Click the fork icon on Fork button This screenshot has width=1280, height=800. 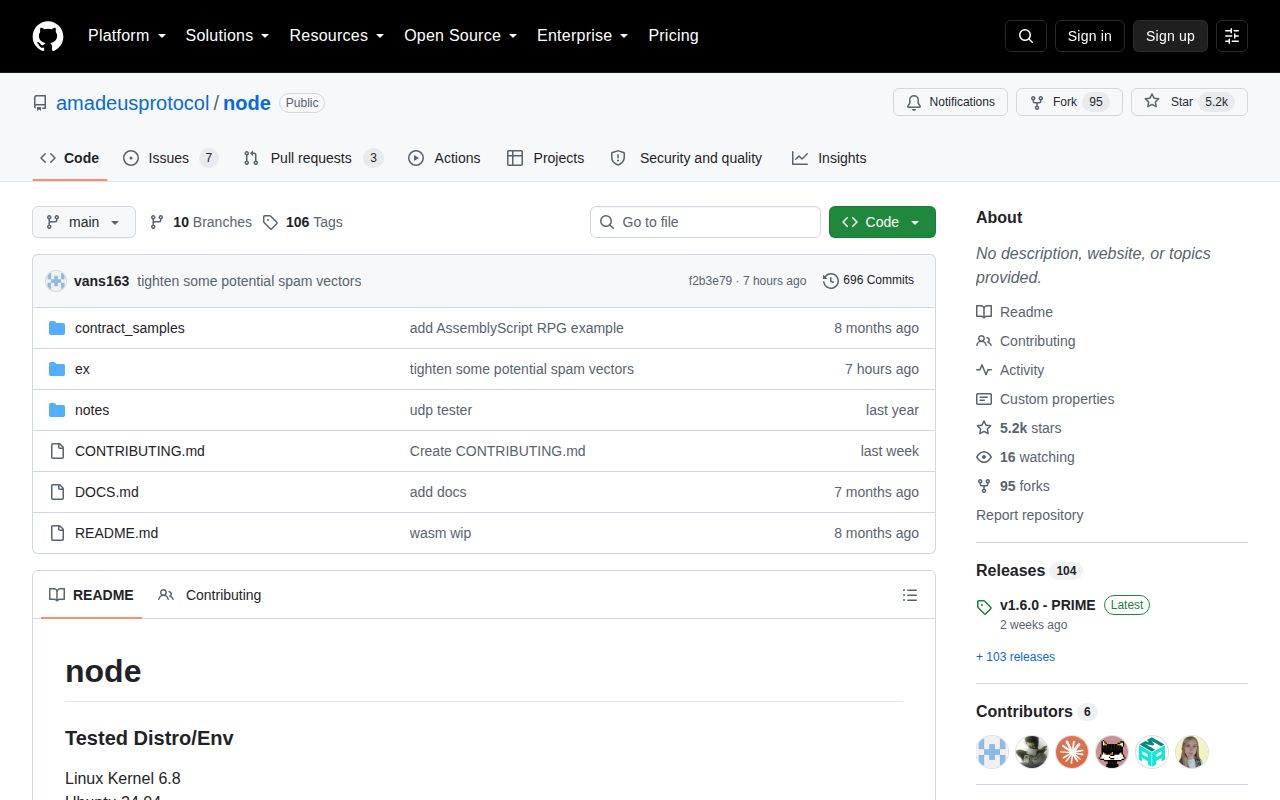[1037, 102]
